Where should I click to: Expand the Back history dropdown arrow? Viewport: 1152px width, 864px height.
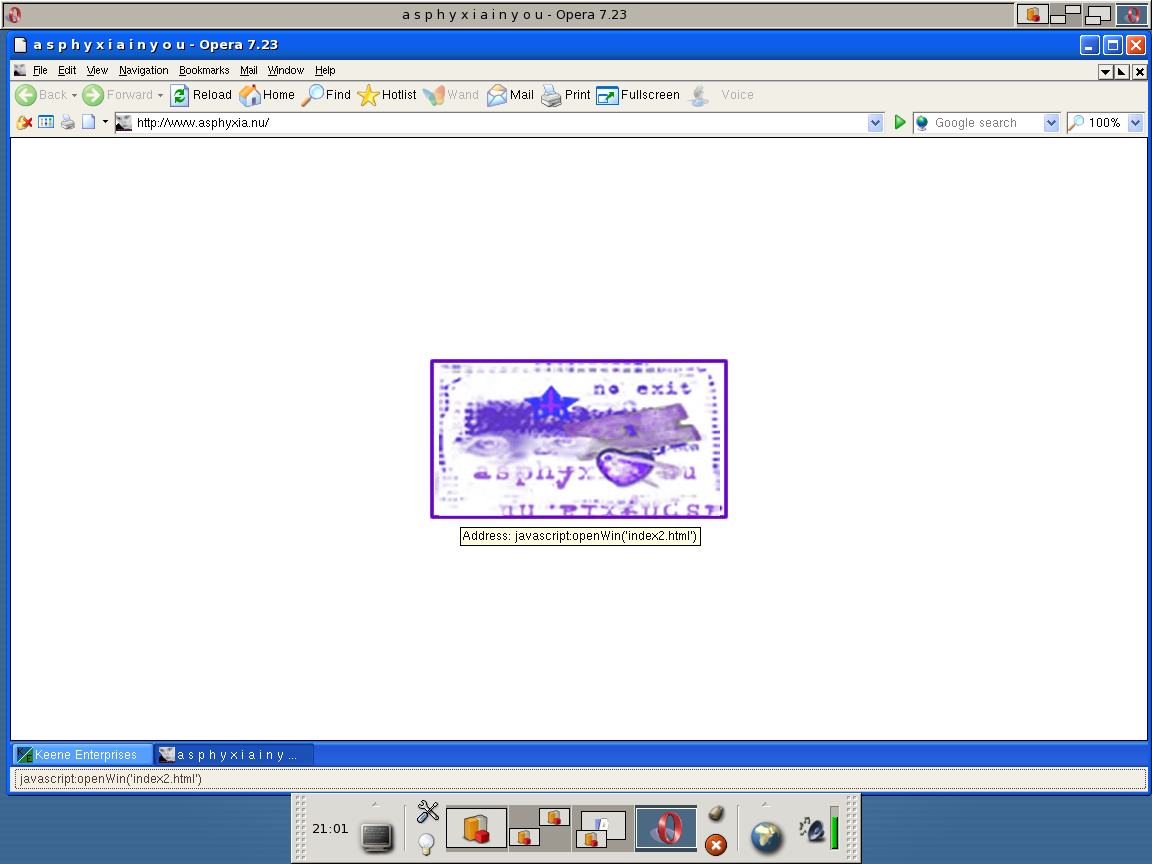(x=74, y=96)
